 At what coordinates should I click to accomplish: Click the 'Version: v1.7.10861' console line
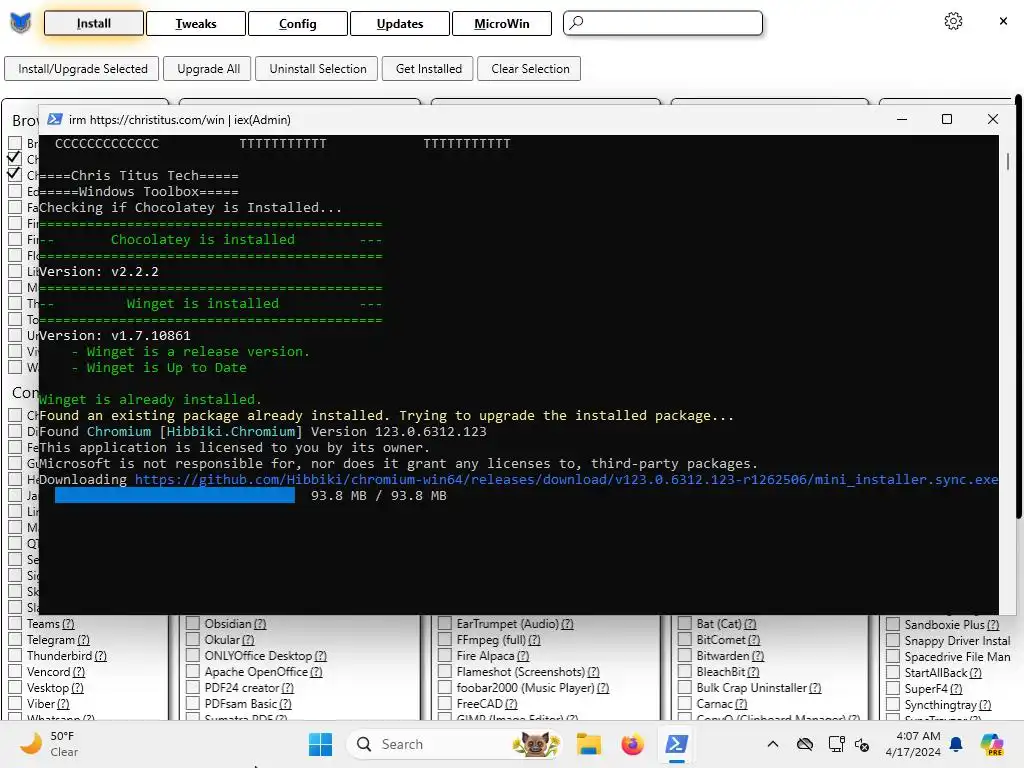click(x=115, y=336)
